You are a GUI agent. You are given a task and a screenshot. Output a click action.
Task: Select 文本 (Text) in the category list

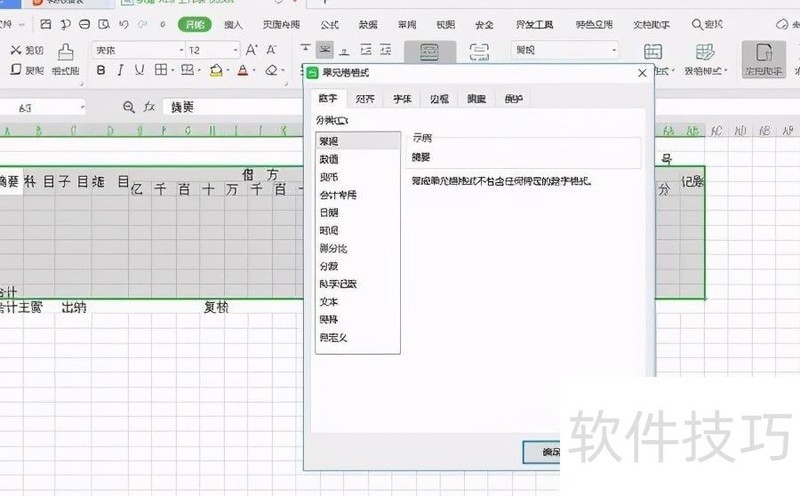tap(329, 301)
